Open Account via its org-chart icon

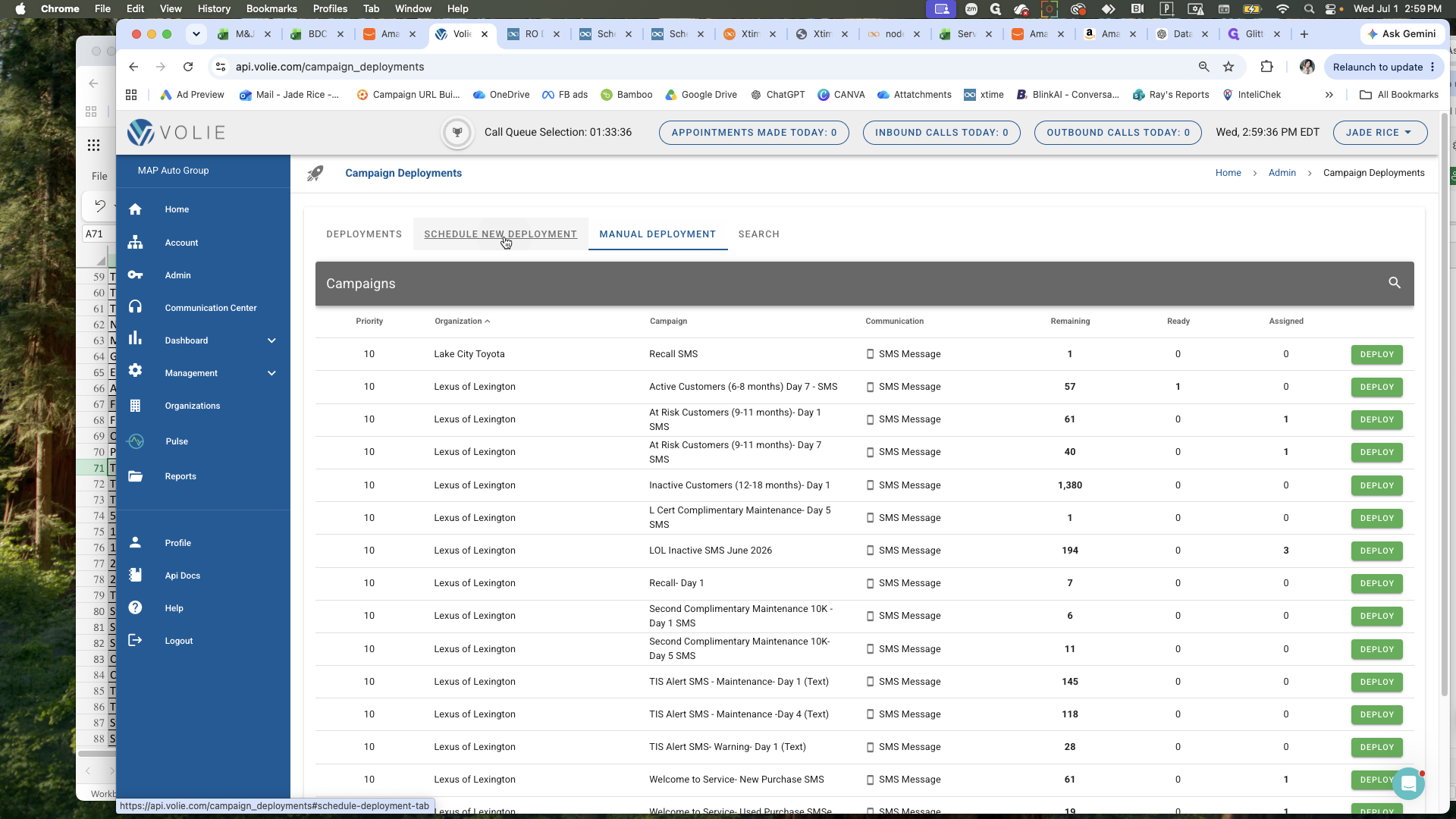coord(135,243)
